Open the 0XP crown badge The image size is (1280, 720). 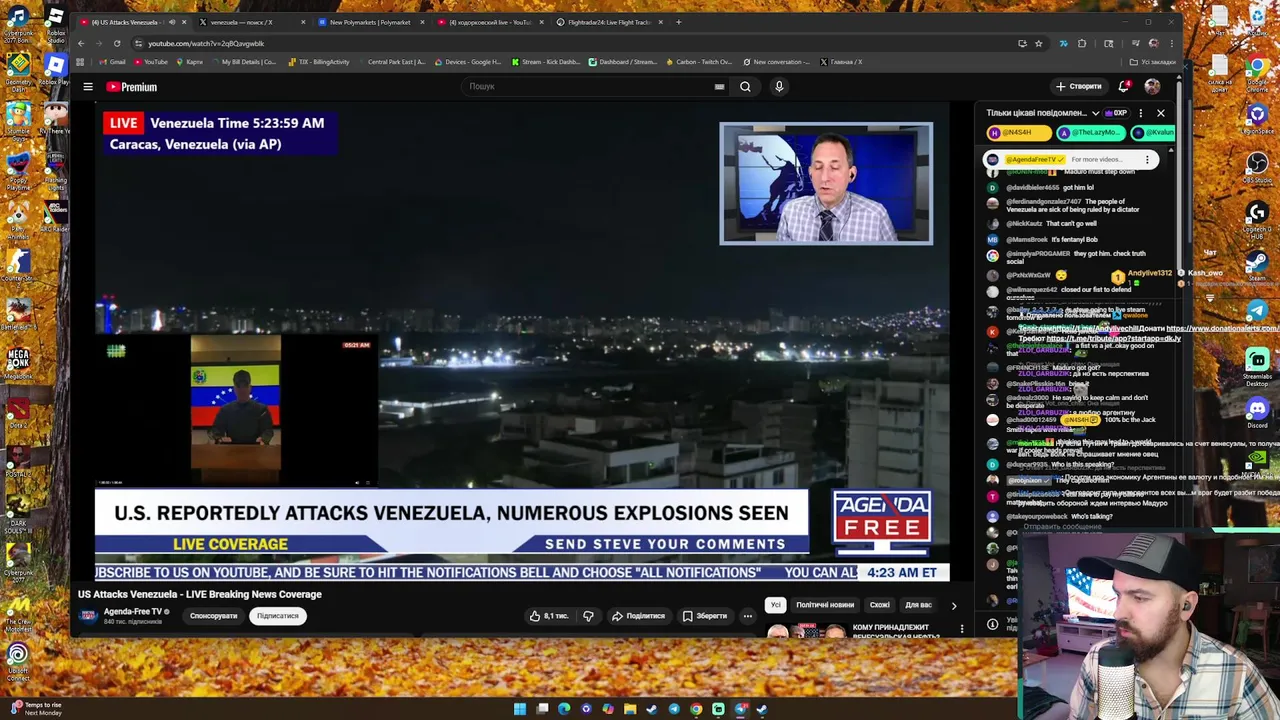[1118, 113]
